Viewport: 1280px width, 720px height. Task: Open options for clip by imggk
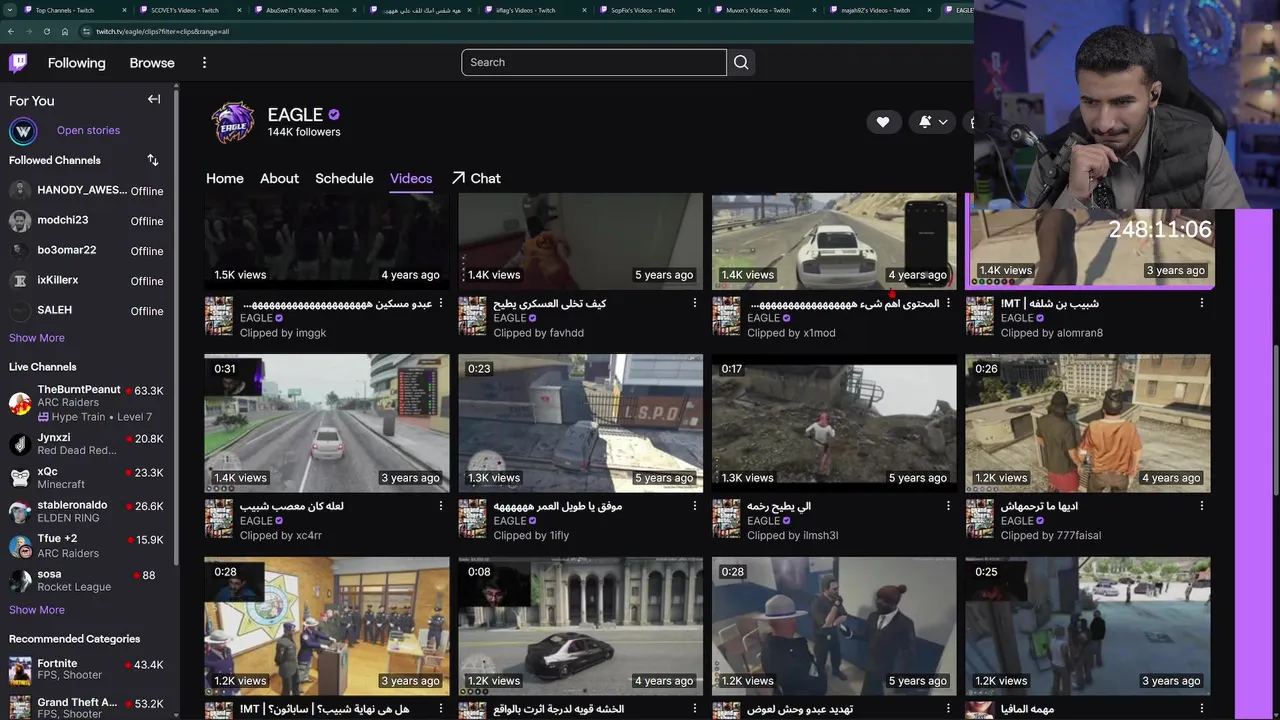(441, 303)
